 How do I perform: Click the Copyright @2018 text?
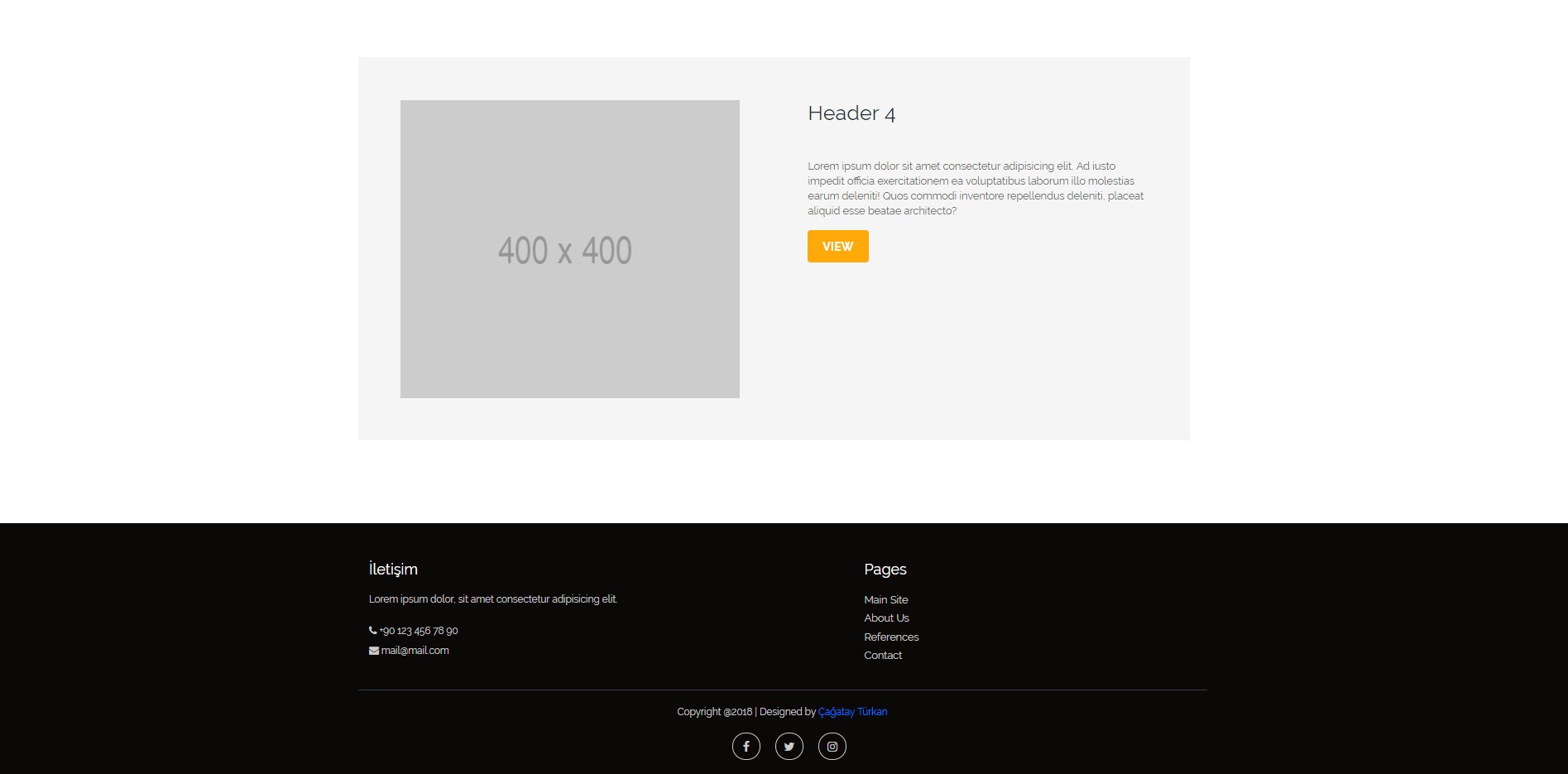(715, 712)
